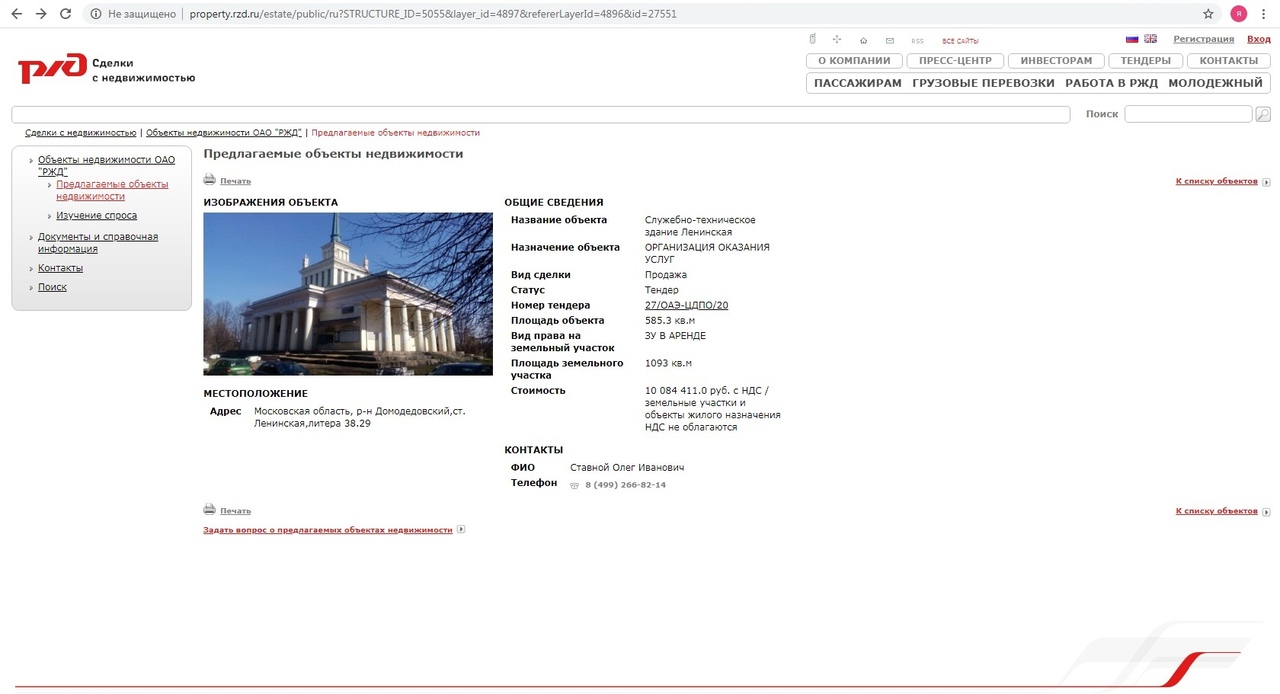Viewport: 1280px width, 694px height.
Task: Click the bottom printer icon
Action: [x=209, y=509]
